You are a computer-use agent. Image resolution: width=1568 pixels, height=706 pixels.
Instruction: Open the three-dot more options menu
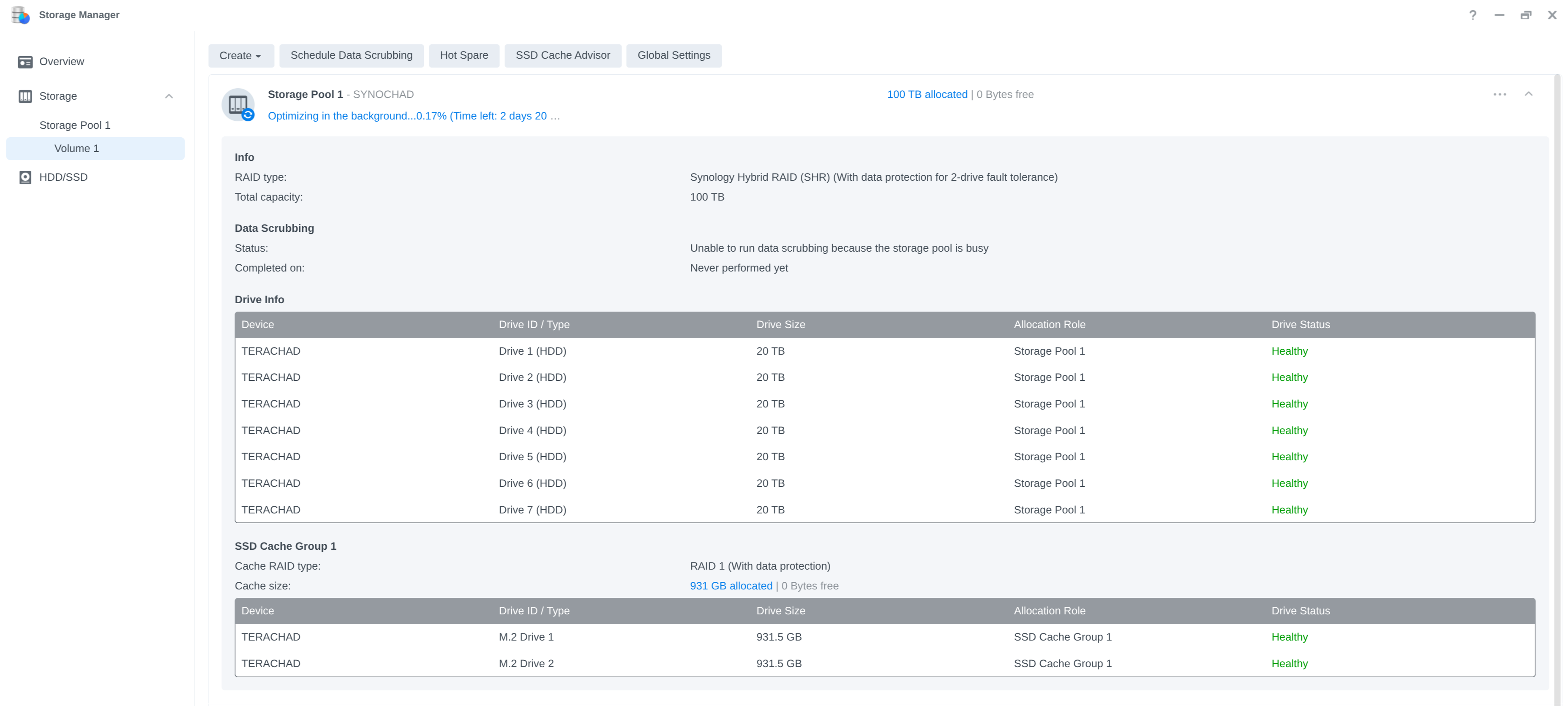[x=1500, y=94]
